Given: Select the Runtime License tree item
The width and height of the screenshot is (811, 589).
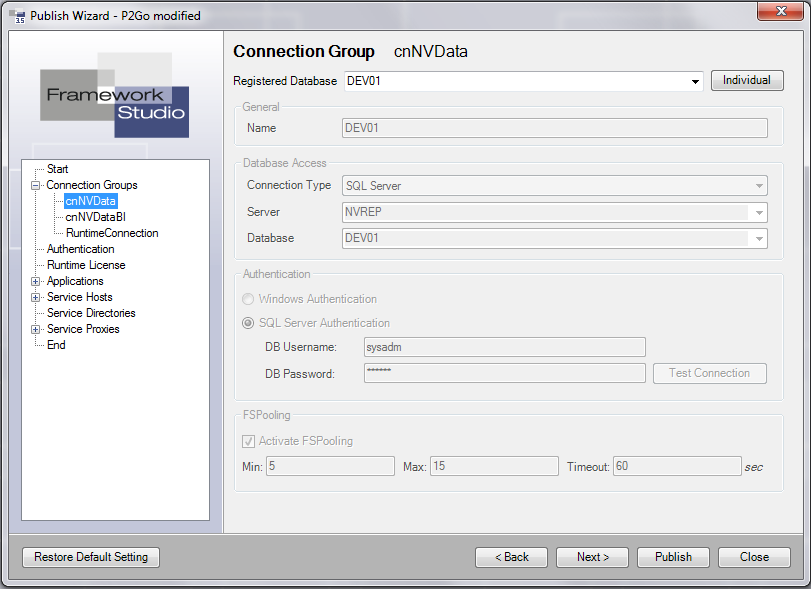Looking at the screenshot, I should [86, 265].
